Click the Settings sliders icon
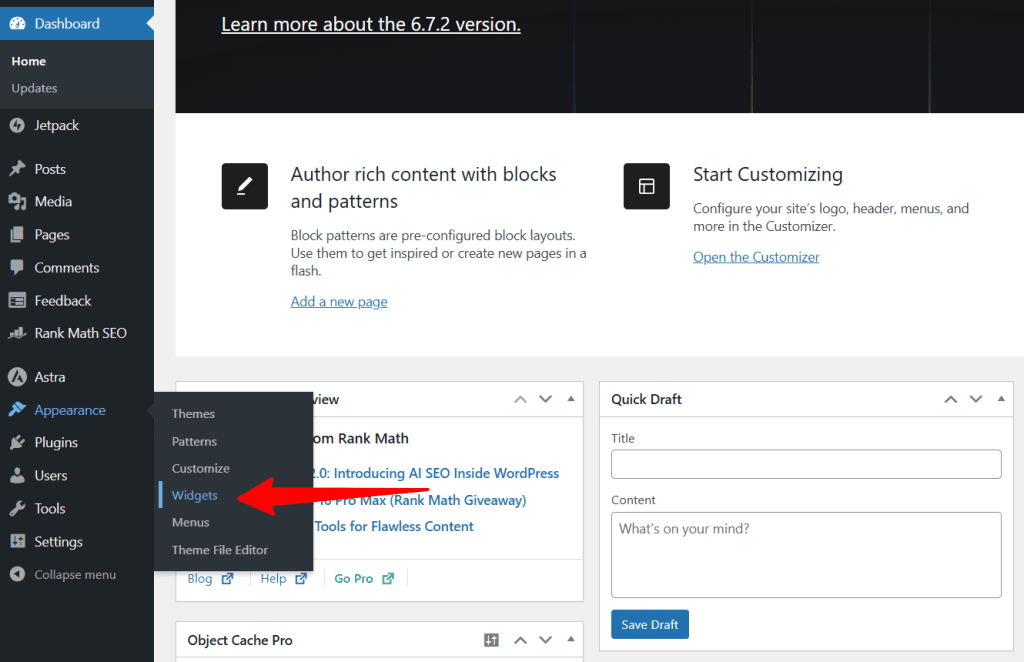1024x662 pixels. click(x=16, y=542)
